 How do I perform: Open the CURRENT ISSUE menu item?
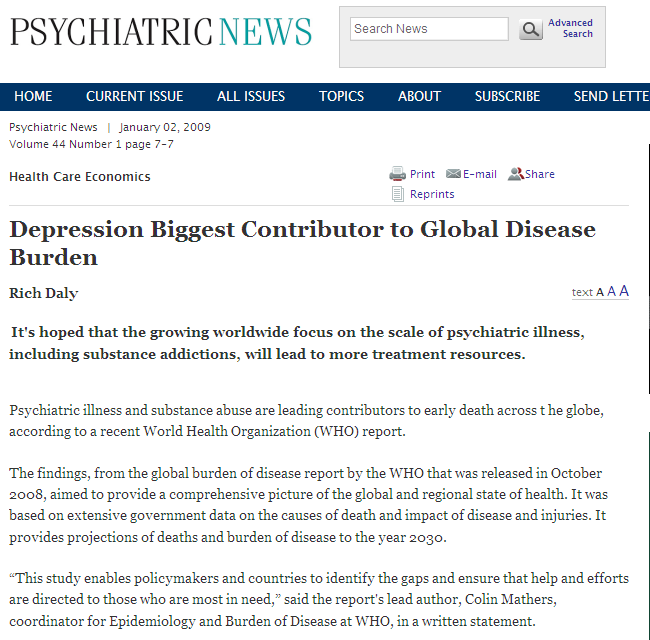(x=135, y=96)
